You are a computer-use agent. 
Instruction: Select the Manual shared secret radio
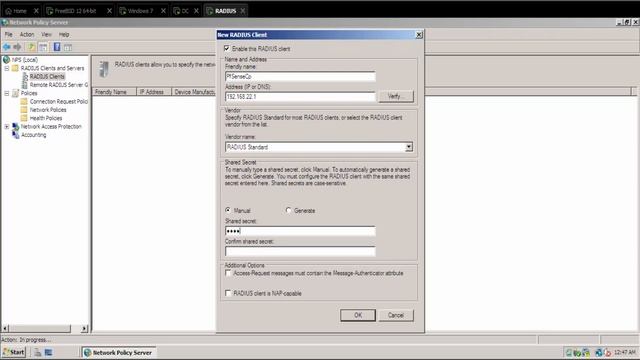[x=228, y=210]
